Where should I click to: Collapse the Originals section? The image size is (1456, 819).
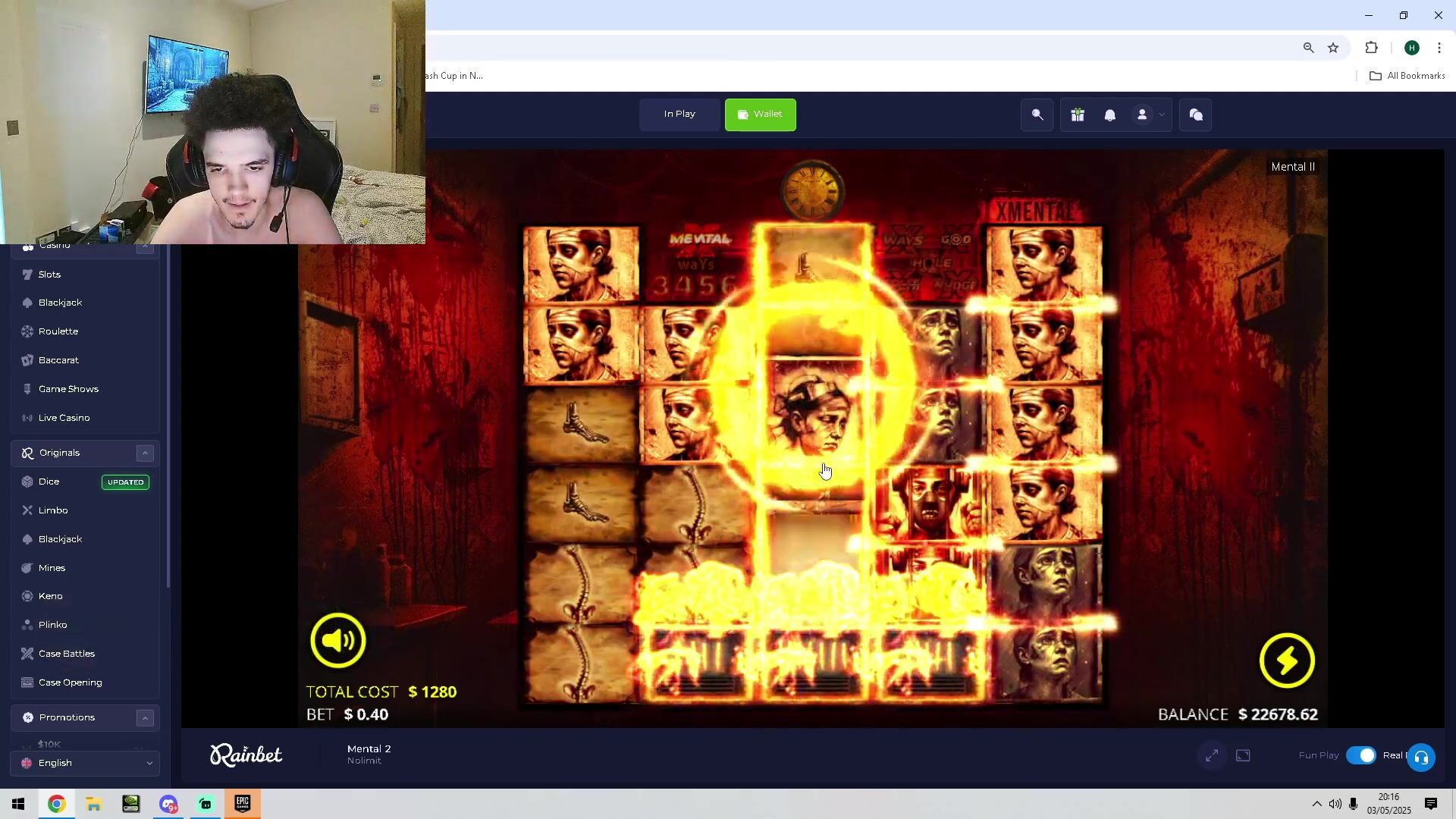[145, 453]
